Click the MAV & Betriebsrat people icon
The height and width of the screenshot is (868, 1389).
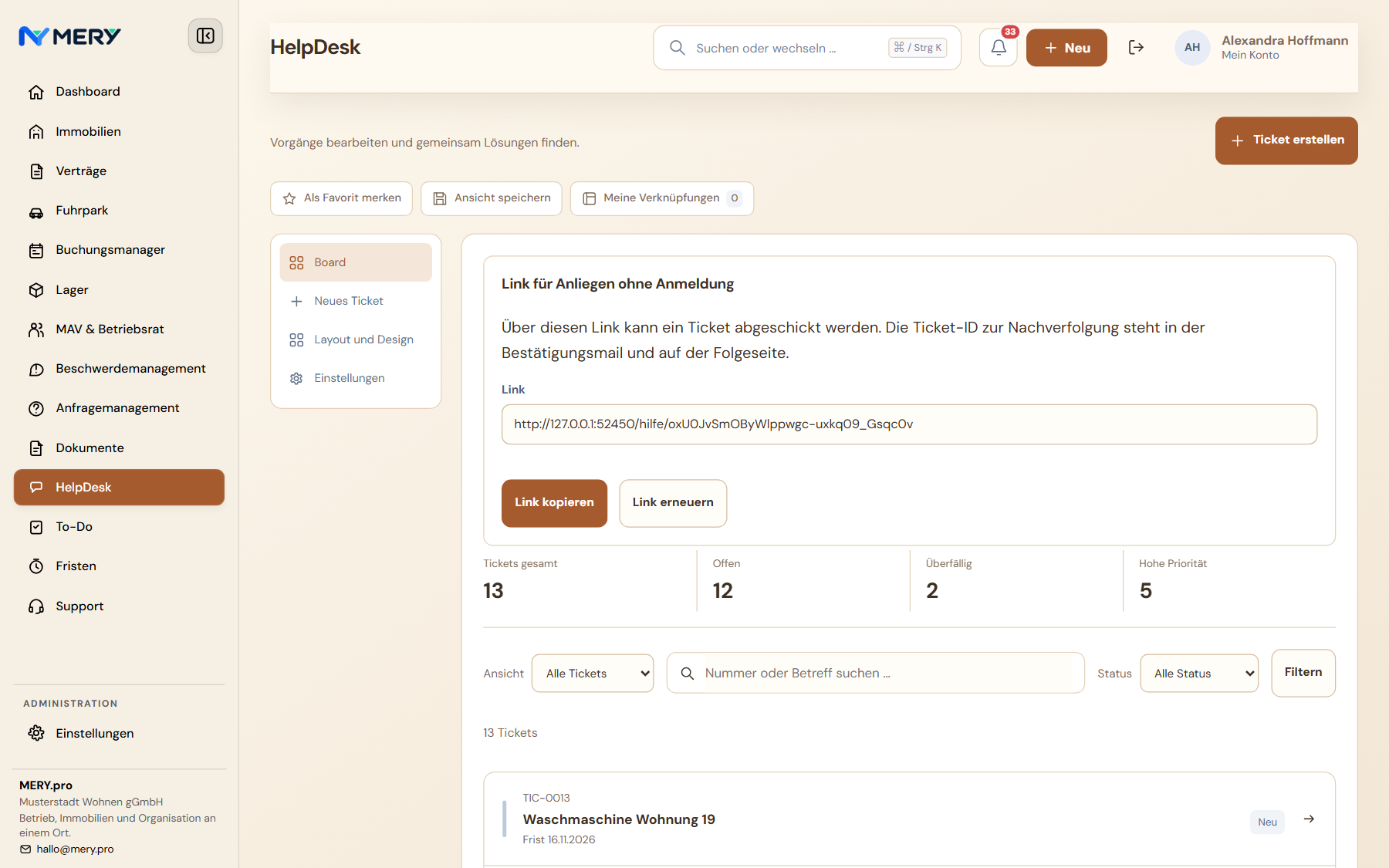pos(36,329)
